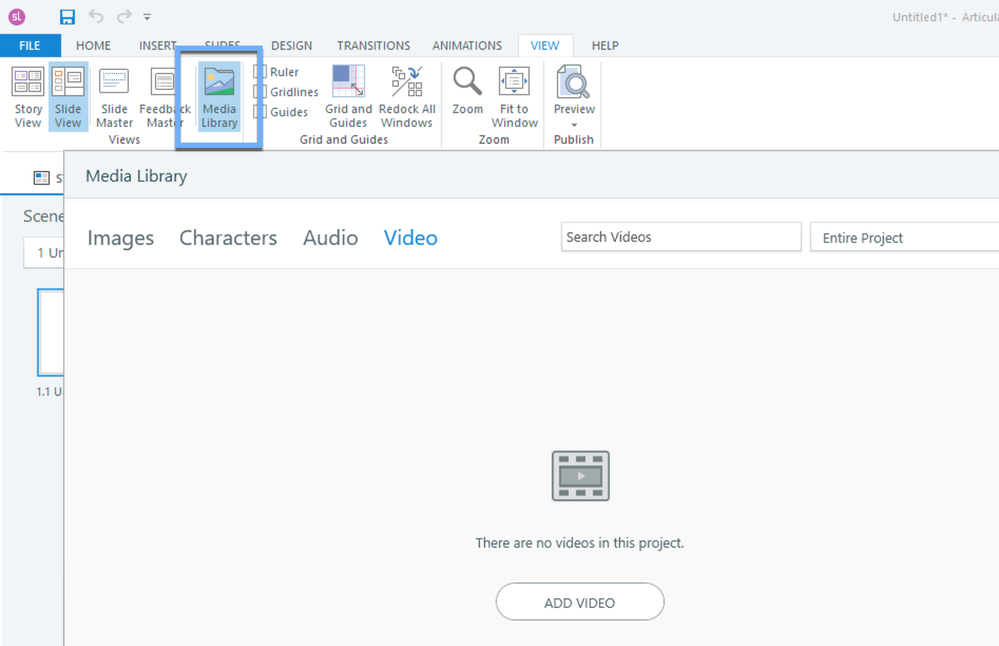
Task: Click Fit to Window
Action: (514, 97)
